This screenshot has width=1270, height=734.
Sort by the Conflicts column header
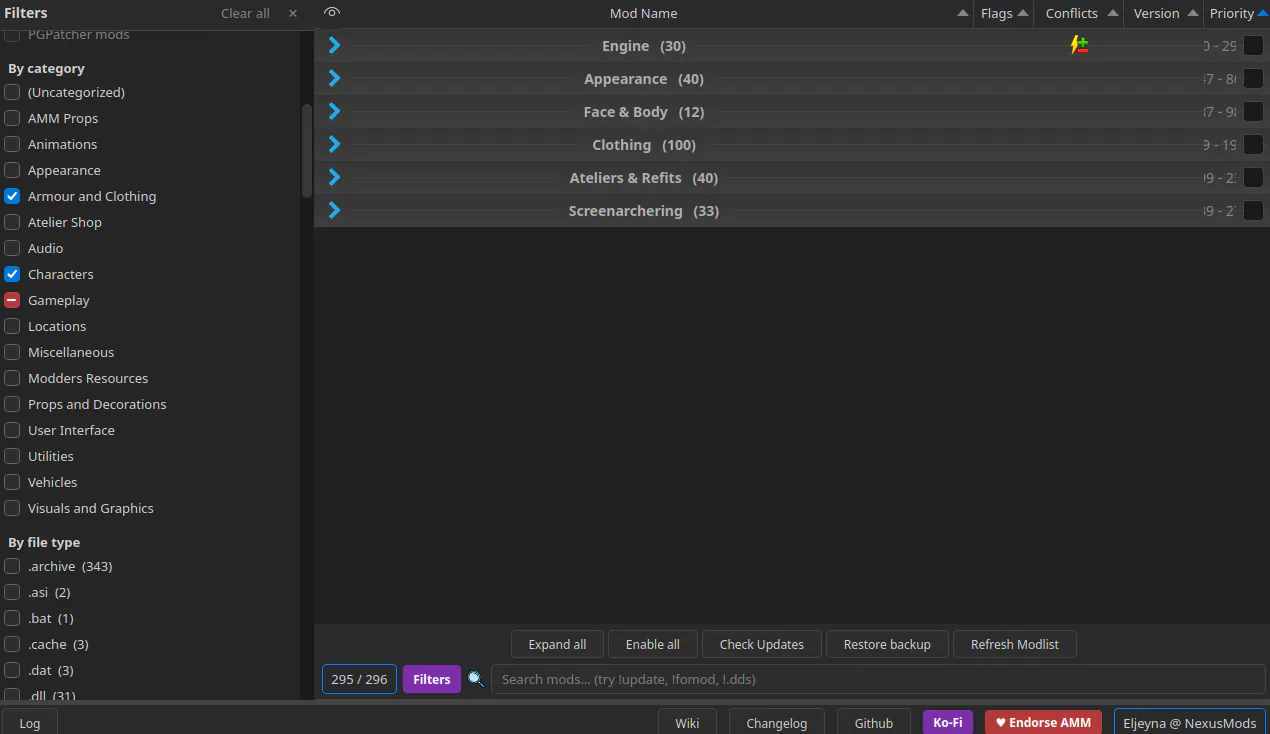click(1079, 13)
